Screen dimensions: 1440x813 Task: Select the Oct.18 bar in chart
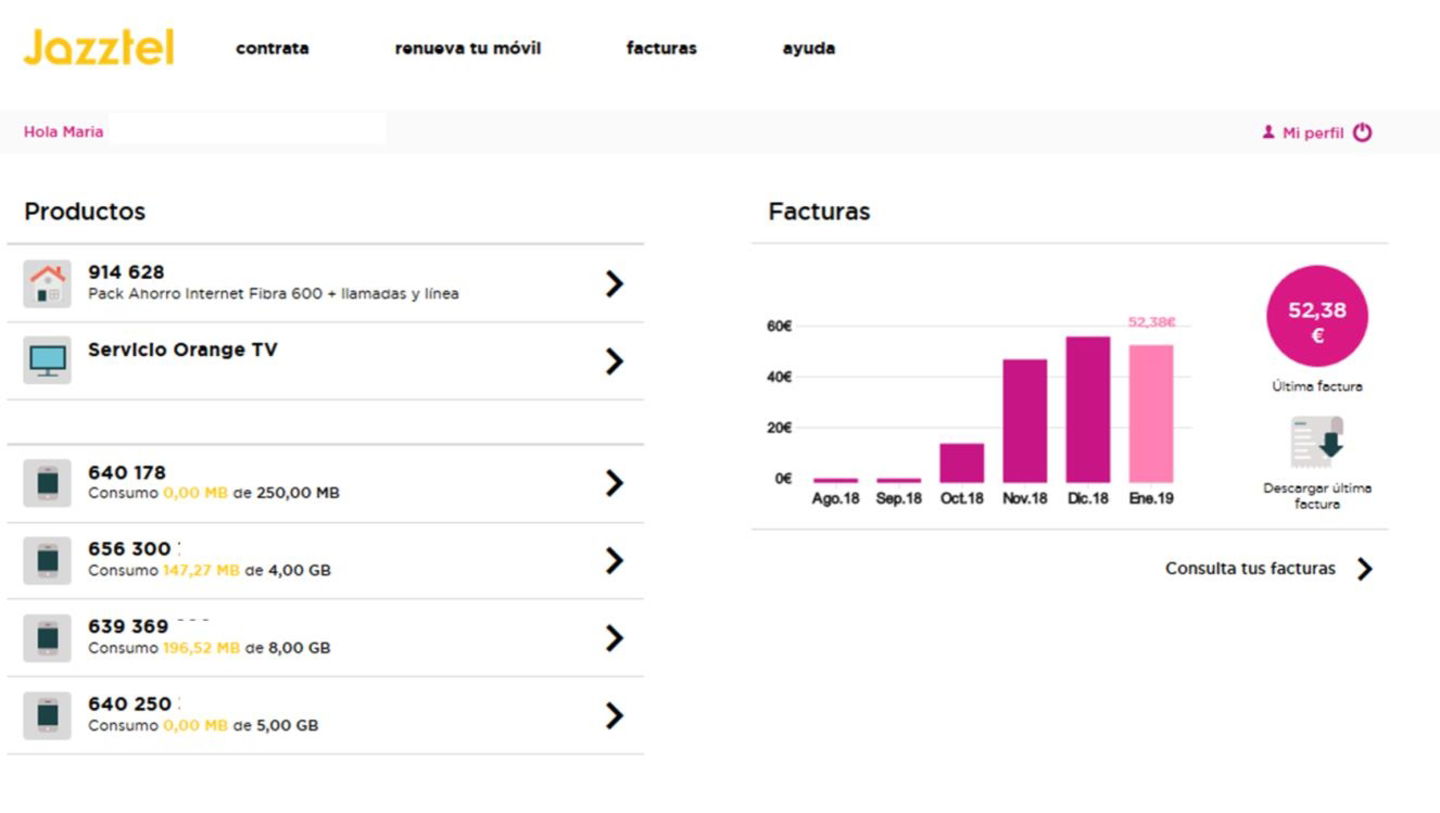click(x=962, y=463)
